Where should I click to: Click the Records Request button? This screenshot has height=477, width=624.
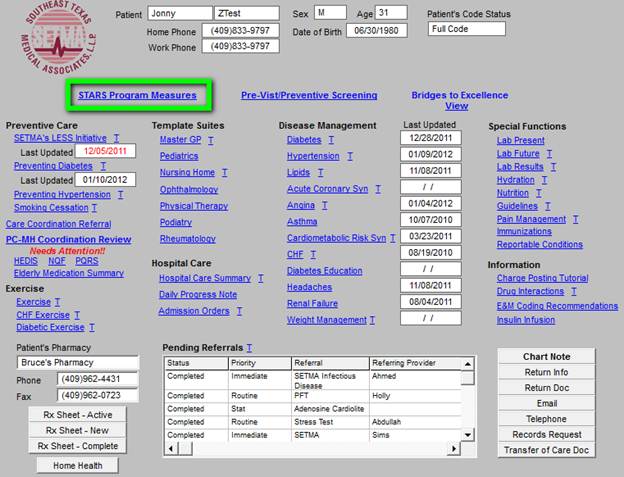(x=546, y=434)
